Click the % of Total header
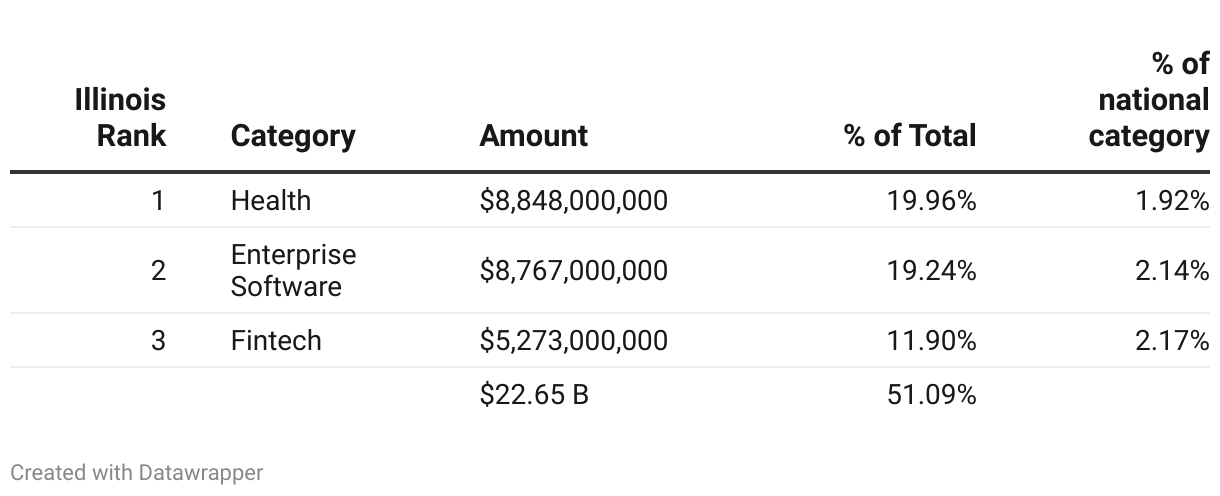The height and width of the screenshot is (496, 1220). [x=910, y=135]
